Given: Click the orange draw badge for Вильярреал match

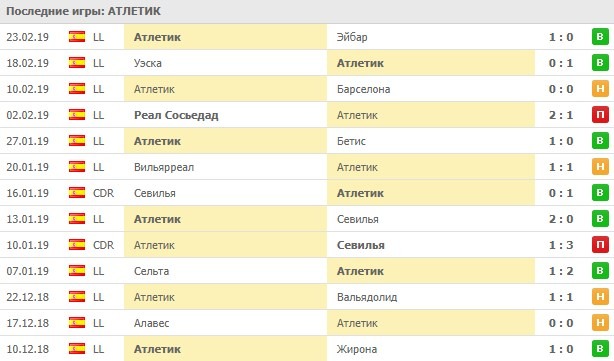Looking at the screenshot, I should [x=600, y=167].
